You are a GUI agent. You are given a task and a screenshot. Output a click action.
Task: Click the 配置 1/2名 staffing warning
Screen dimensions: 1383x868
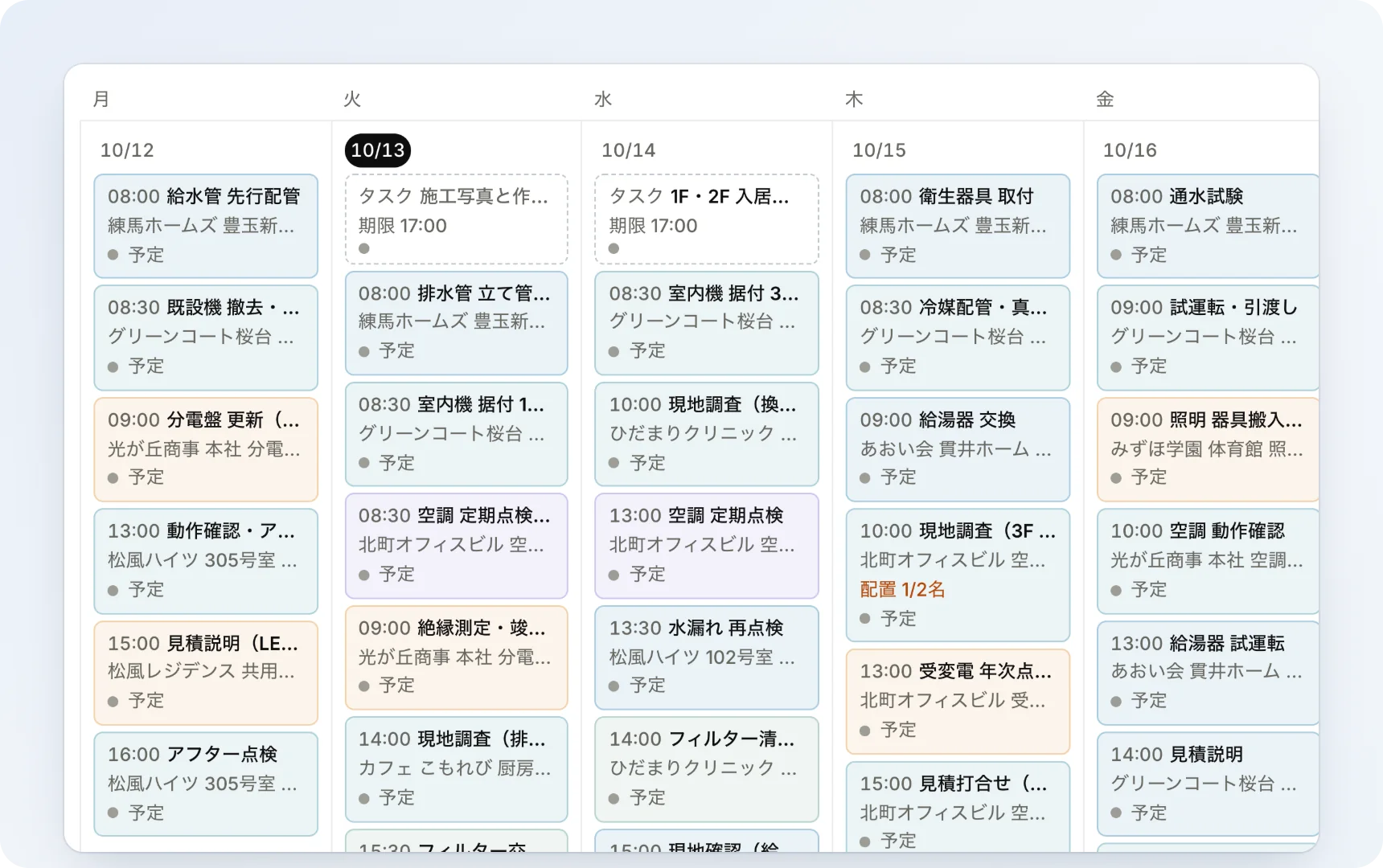[x=902, y=590]
